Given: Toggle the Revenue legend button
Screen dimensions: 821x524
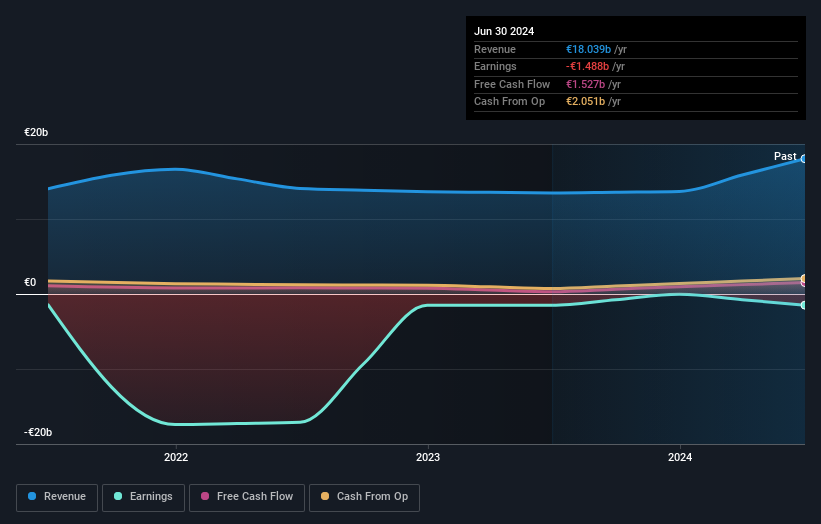Looking at the screenshot, I should pos(57,497).
